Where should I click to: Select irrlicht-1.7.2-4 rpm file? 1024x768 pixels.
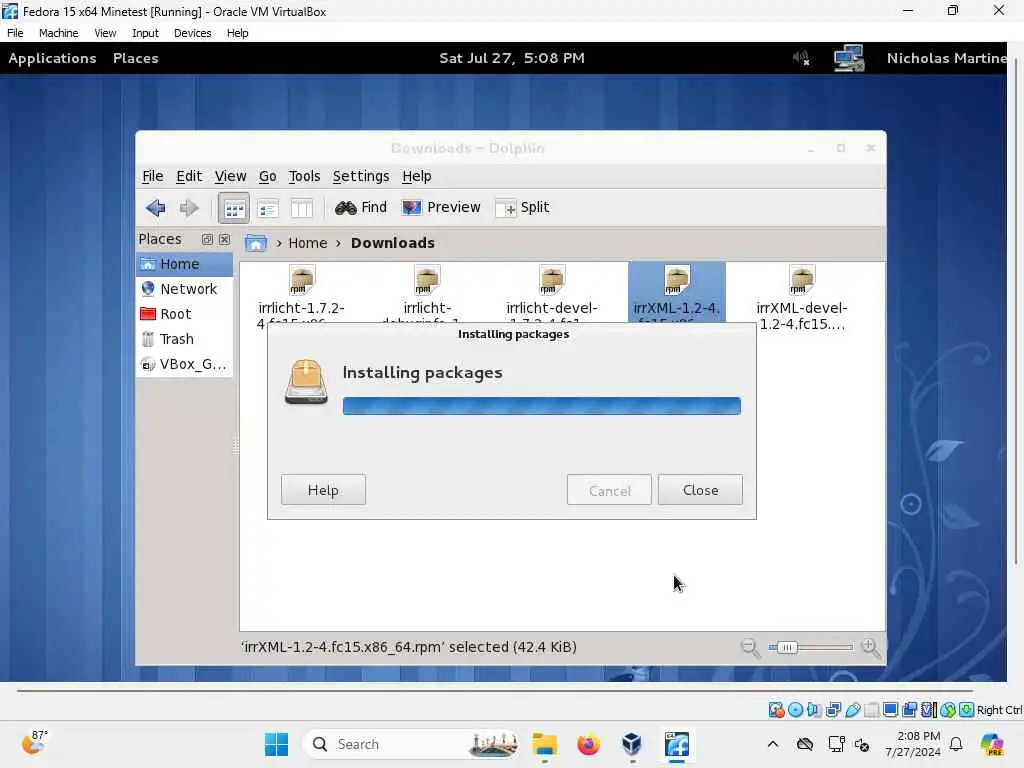[x=301, y=293]
